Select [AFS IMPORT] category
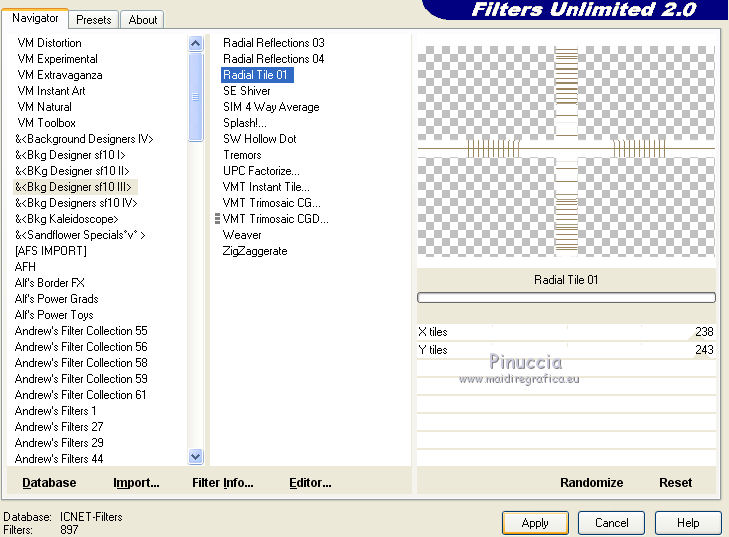The image size is (729, 537). (51, 251)
